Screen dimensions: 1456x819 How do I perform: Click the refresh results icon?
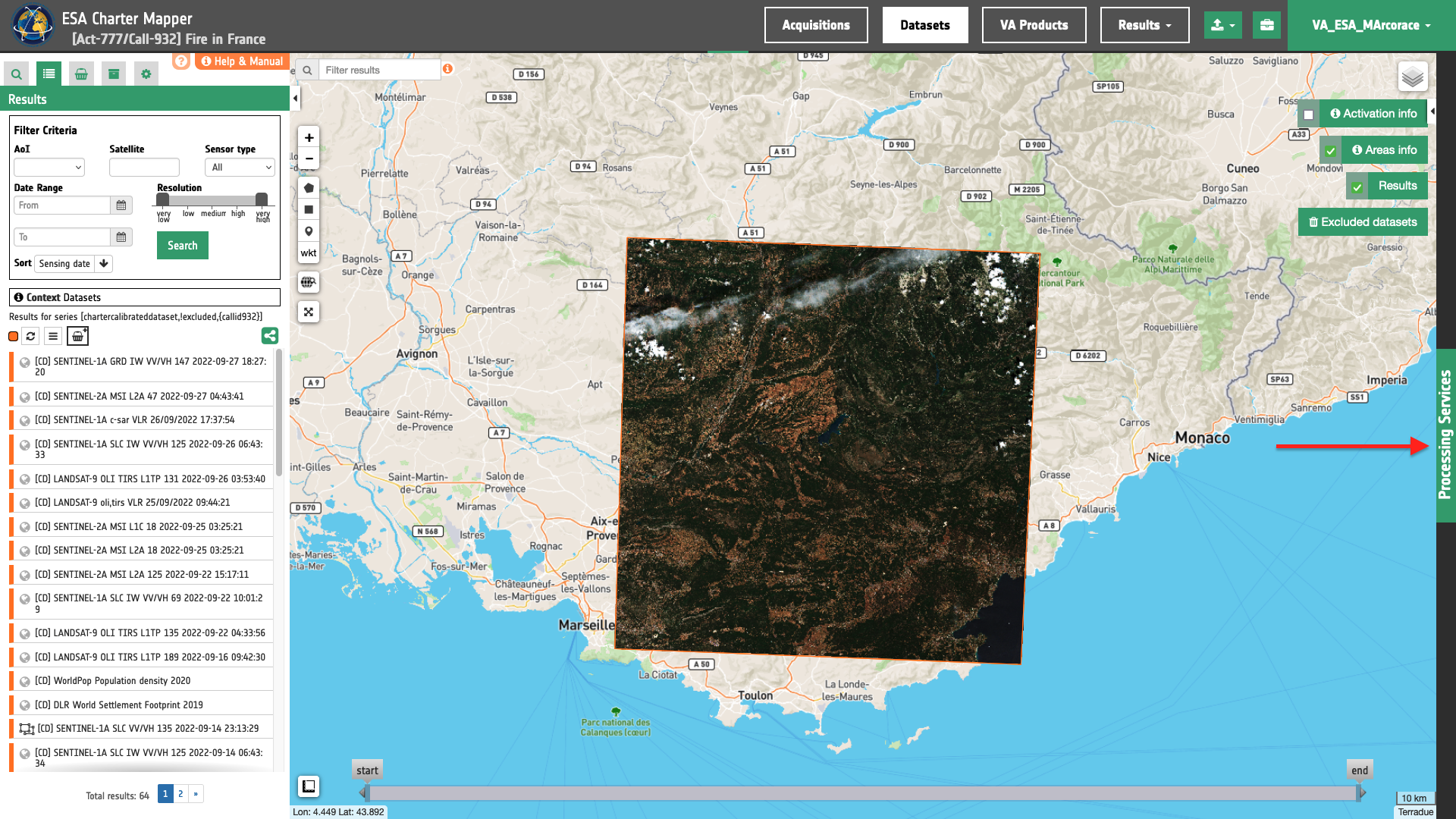point(30,336)
